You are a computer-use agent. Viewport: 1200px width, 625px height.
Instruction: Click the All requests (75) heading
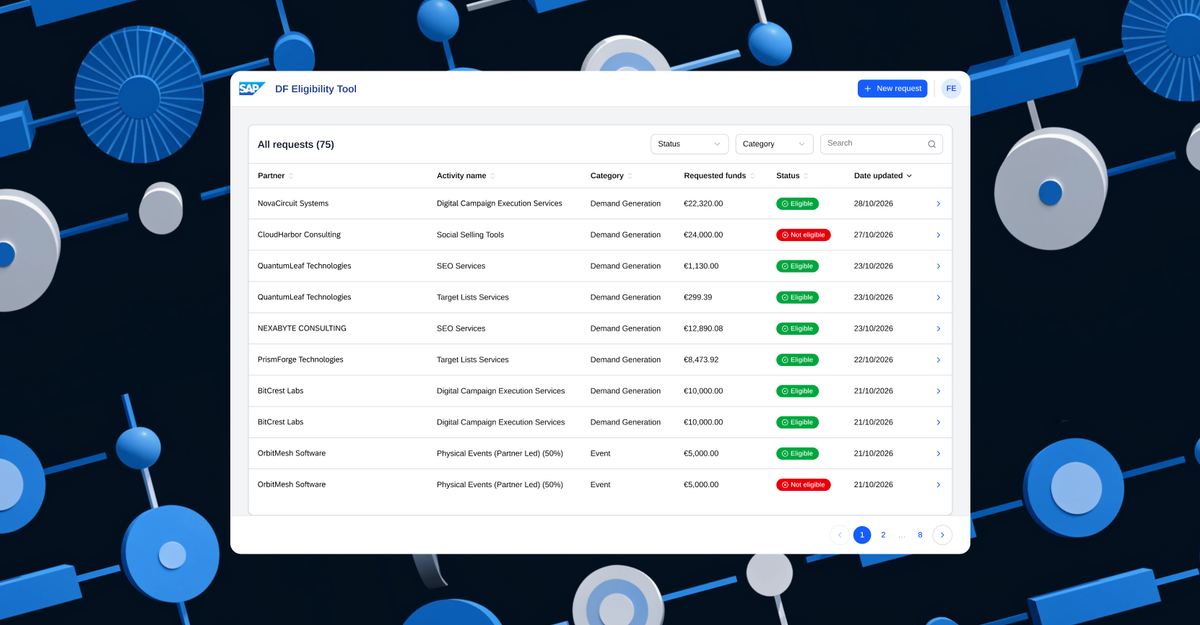click(296, 145)
